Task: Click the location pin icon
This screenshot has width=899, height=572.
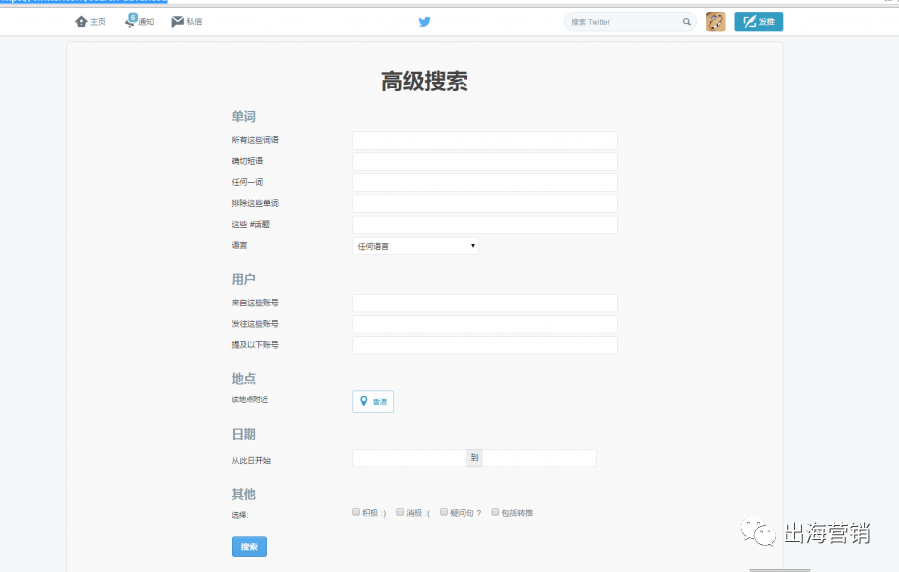Action: [x=363, y=401]
